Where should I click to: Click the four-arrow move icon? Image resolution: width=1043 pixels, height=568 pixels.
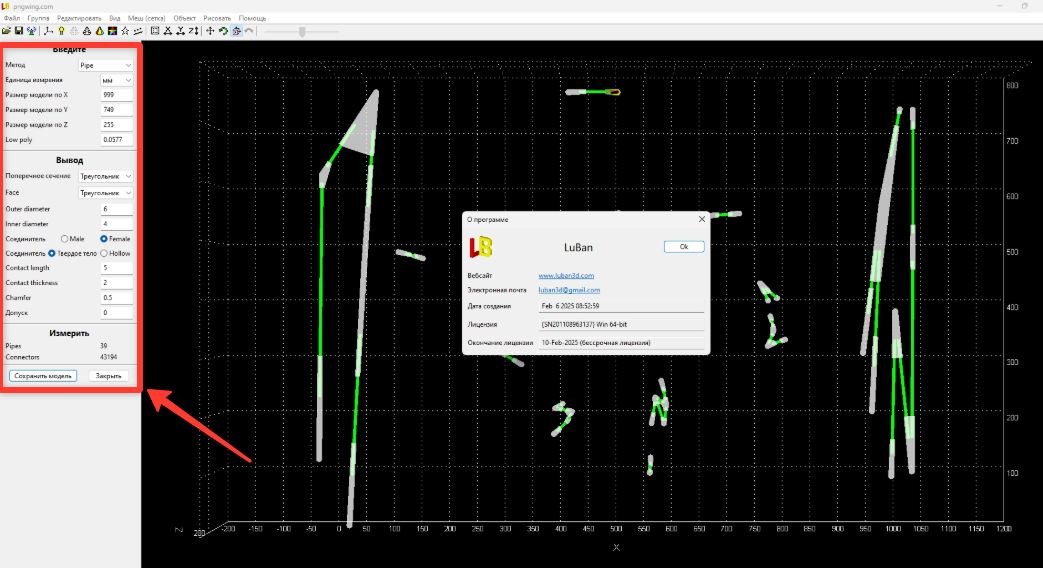[210, 31]
